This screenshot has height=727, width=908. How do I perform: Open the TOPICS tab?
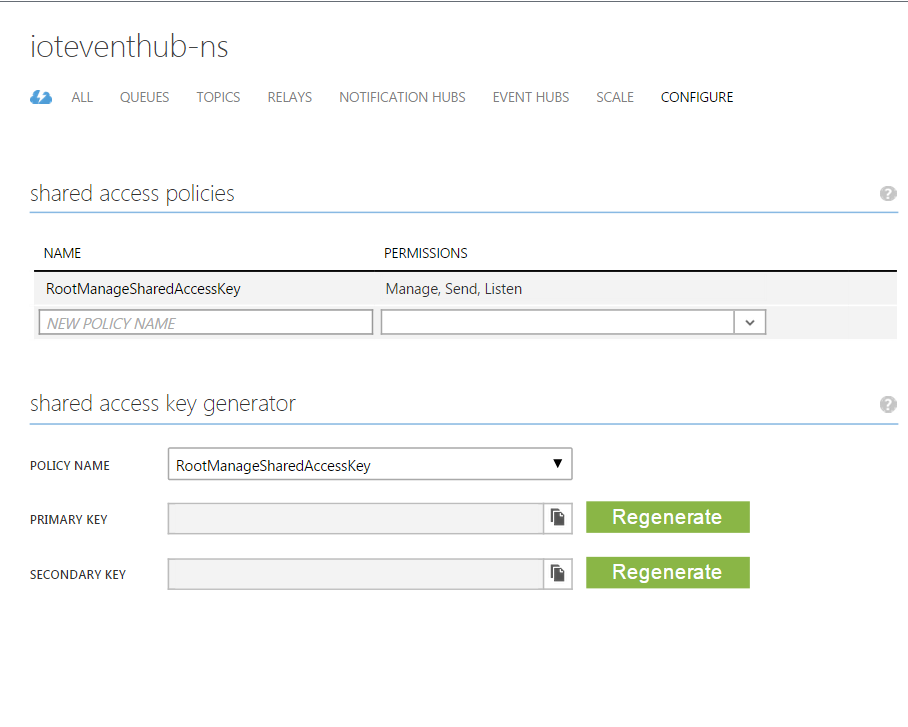pyautogui.click(x=218, y=97)
